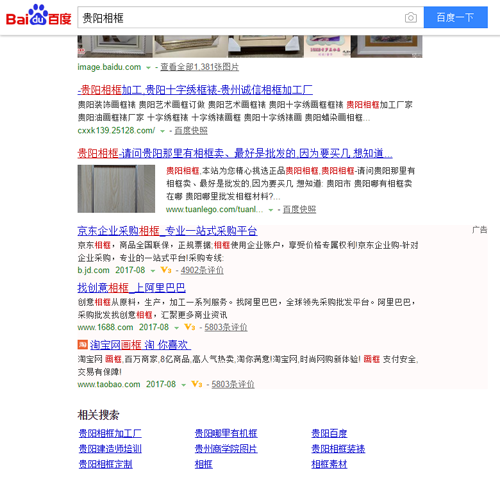
Task: Click V3 badge on www.taobao.com result
Action: (196, 384)
